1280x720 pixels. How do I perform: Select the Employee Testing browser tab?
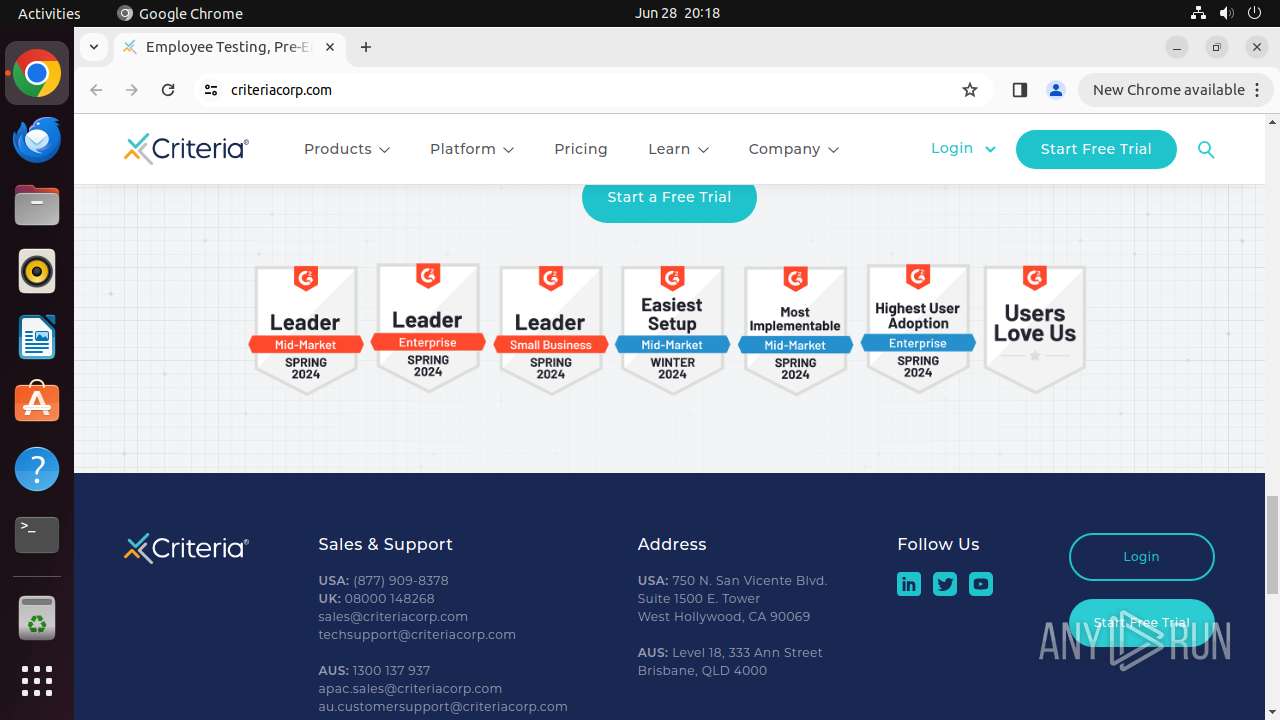point(230,47)
